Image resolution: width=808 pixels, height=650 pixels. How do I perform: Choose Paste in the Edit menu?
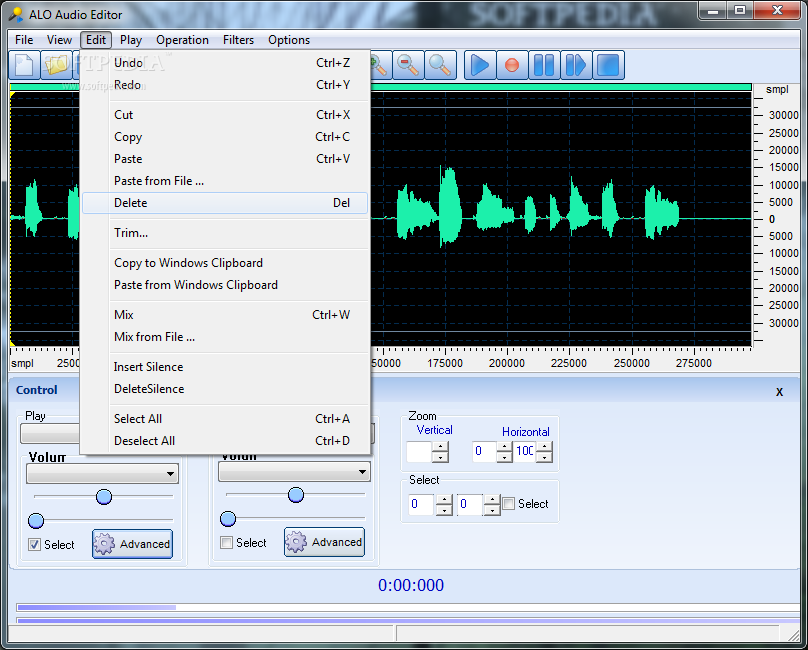[x=225, y=159]
